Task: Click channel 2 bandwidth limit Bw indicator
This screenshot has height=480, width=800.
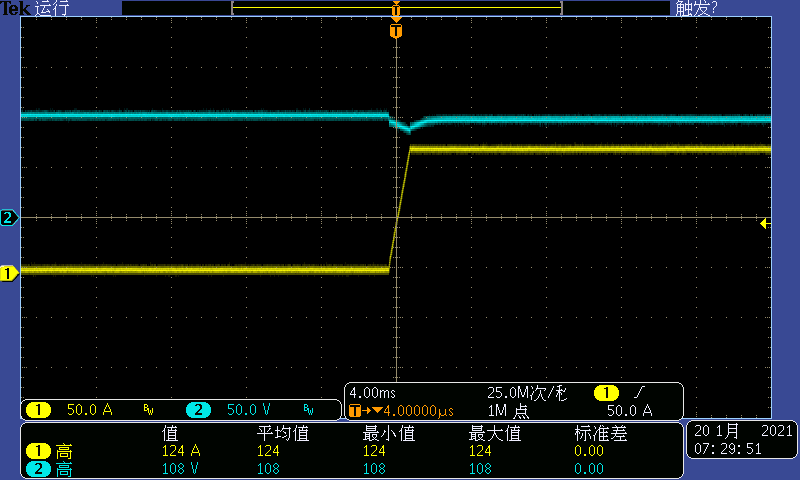Action: 308,410
